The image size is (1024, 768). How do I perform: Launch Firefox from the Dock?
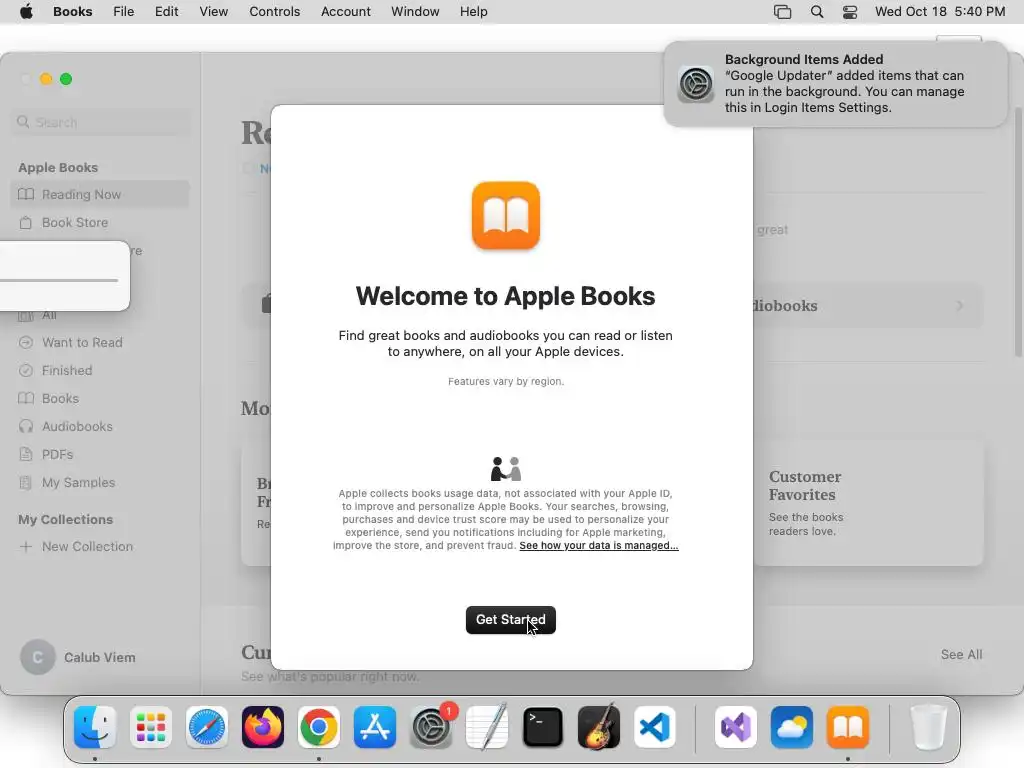(263, 727)
